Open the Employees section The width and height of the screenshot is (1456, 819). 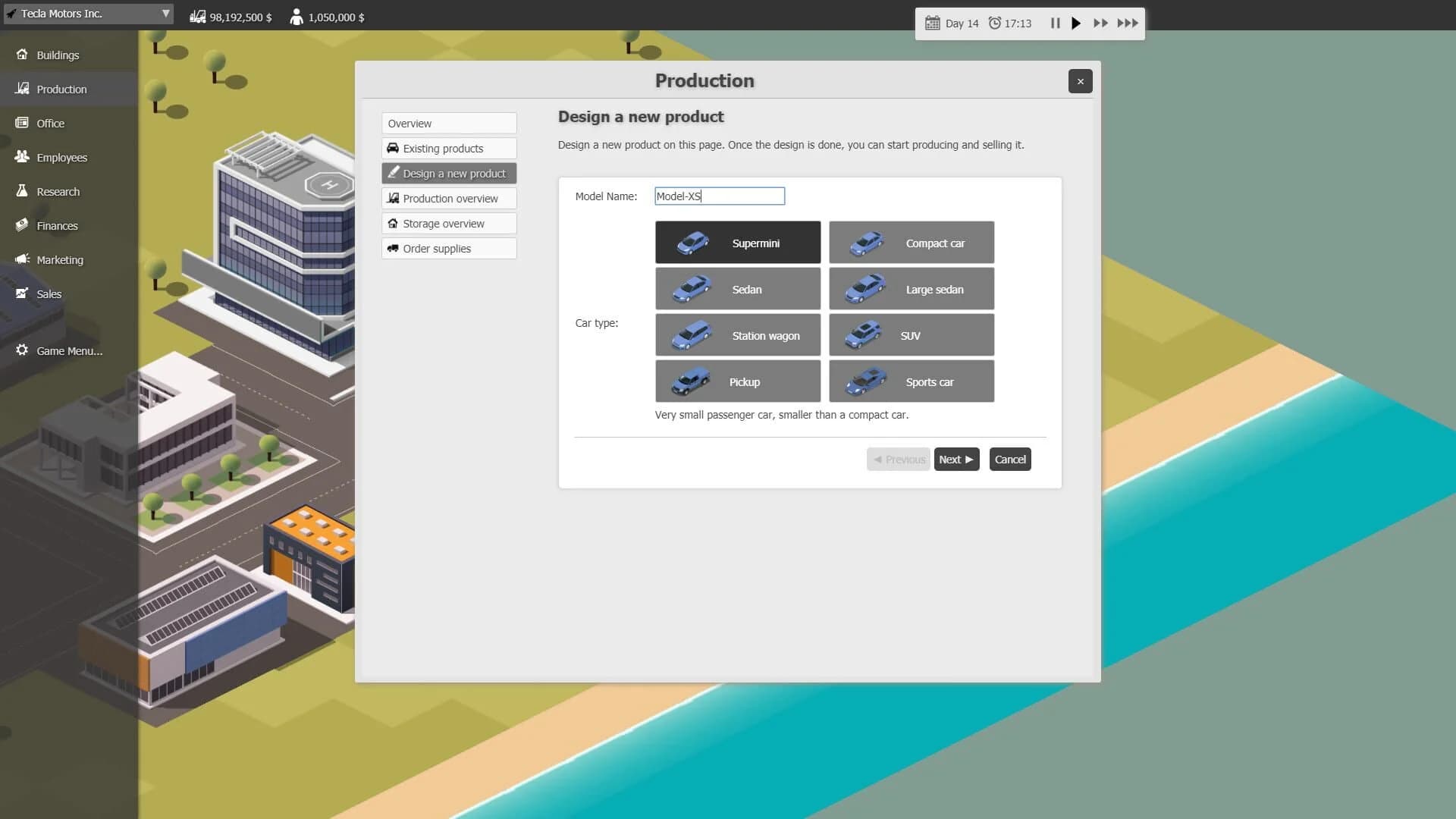tap(61, 157)
